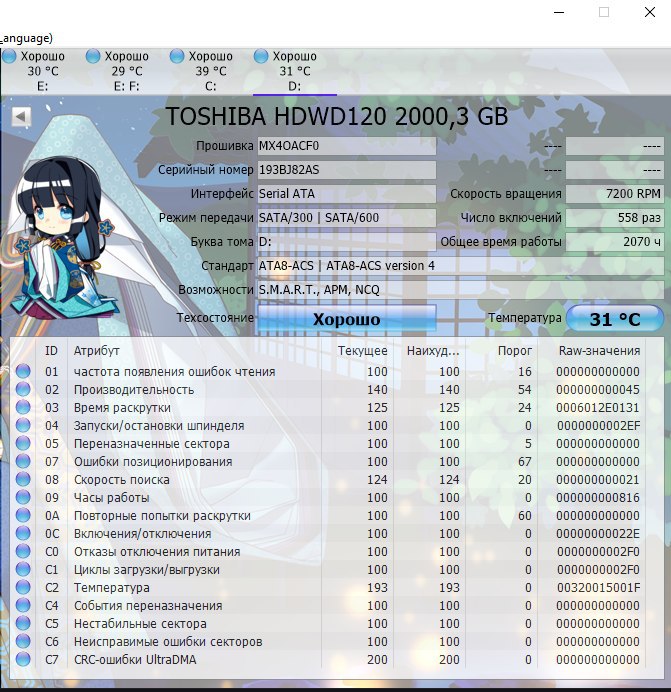The width and height of the screenshot is (671, 692).
Task: Click raw value 000000000816
Action: [x=598, y=498]
